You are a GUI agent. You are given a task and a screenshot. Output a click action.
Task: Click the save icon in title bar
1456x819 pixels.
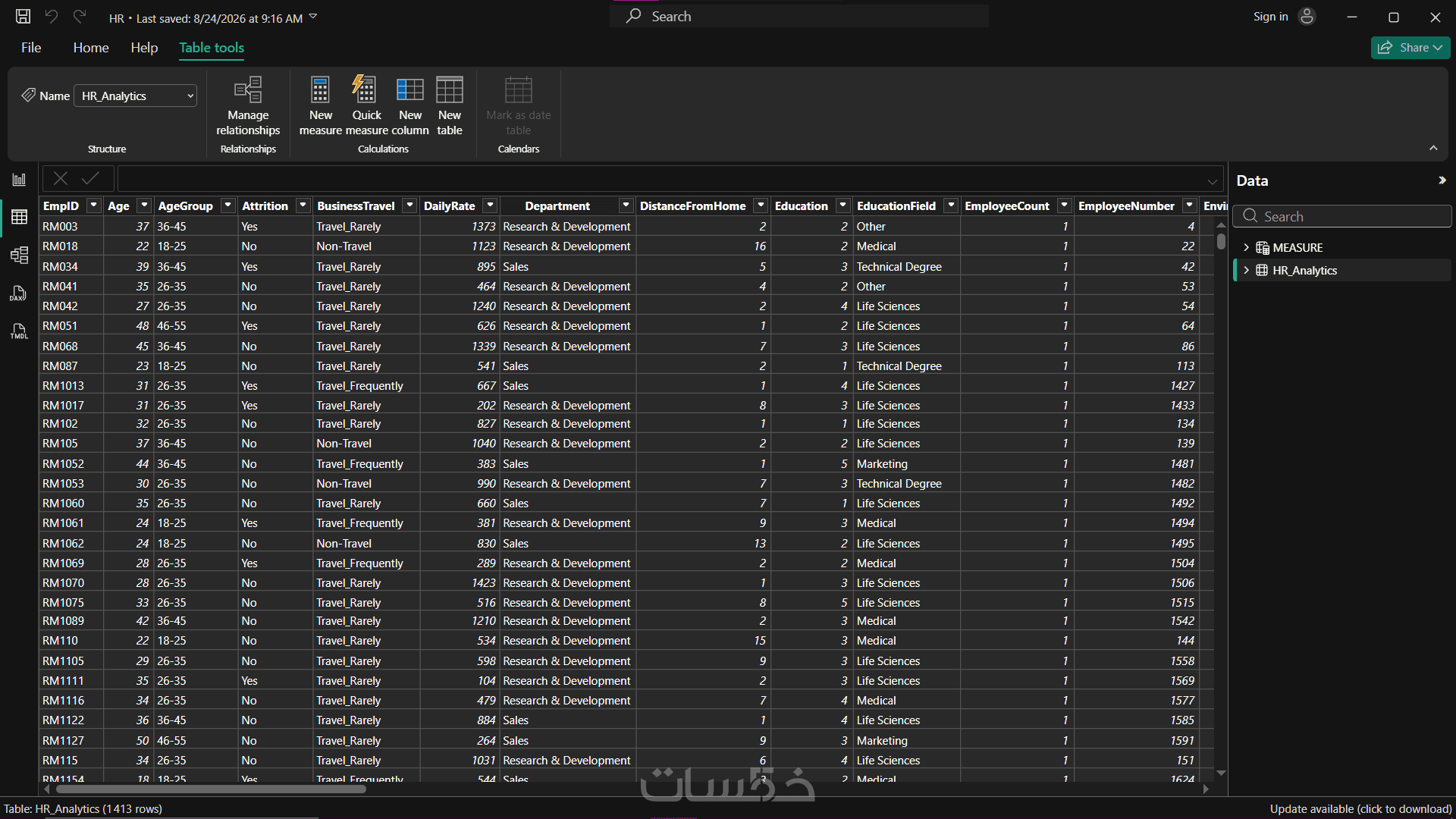(x=24, y=17)
